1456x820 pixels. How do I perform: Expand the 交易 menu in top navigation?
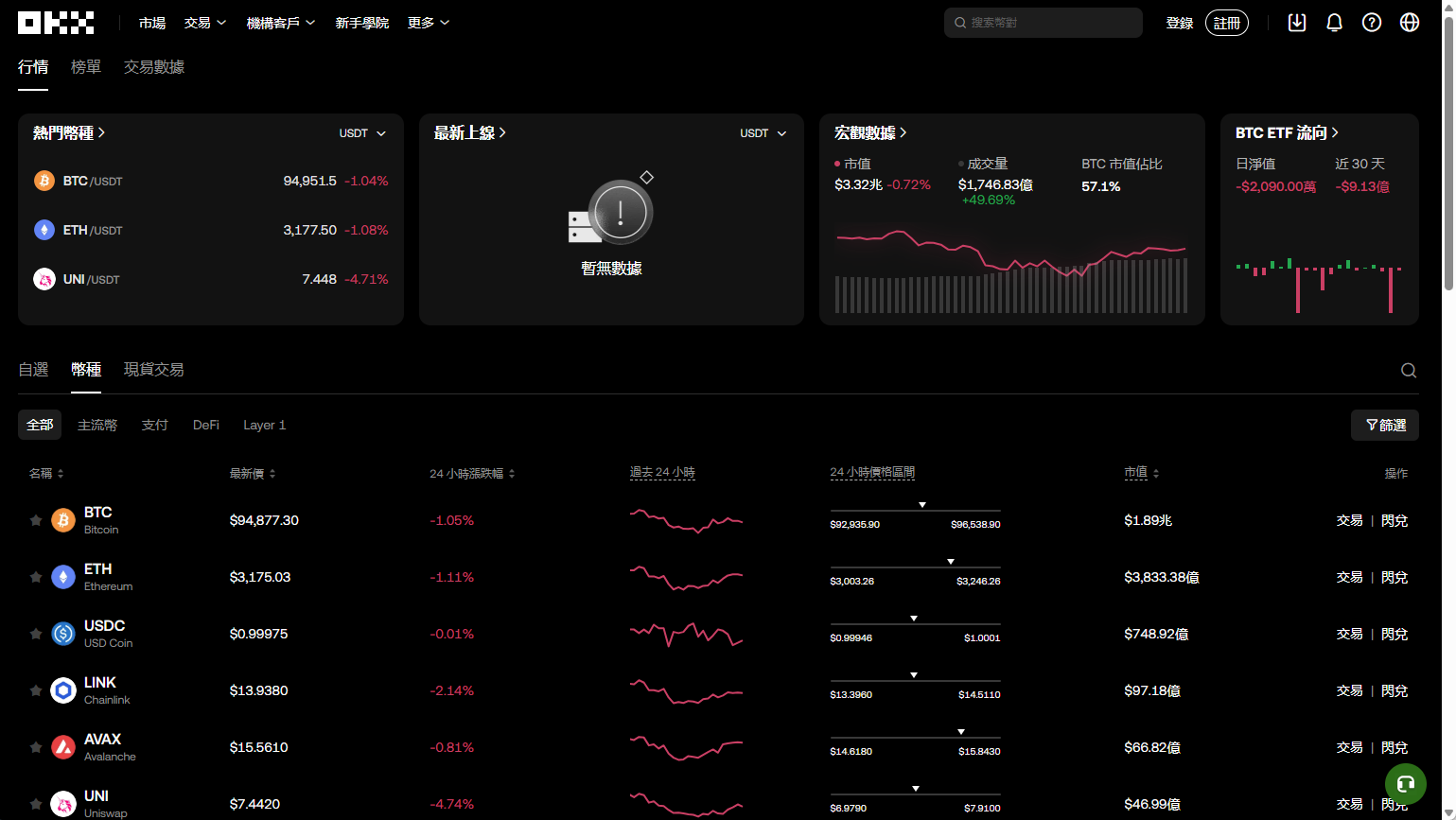pyautogui.click(x=204, y=23)
